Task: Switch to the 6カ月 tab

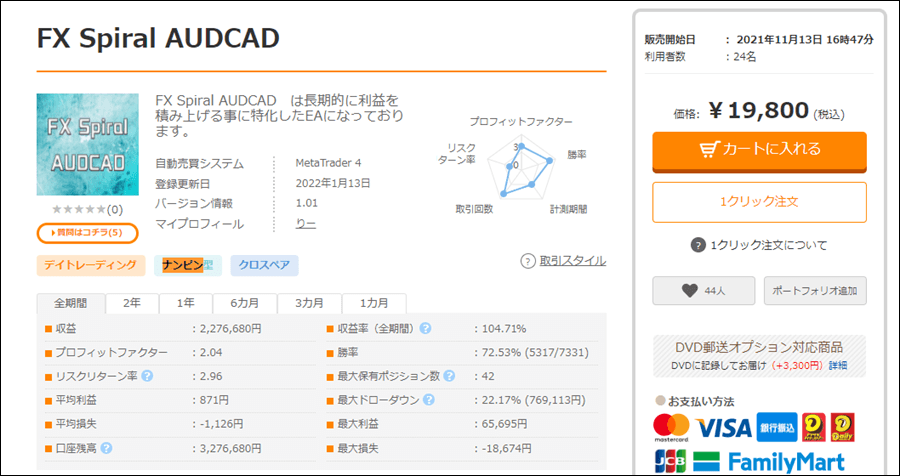Action: click(x=245, y=303)
